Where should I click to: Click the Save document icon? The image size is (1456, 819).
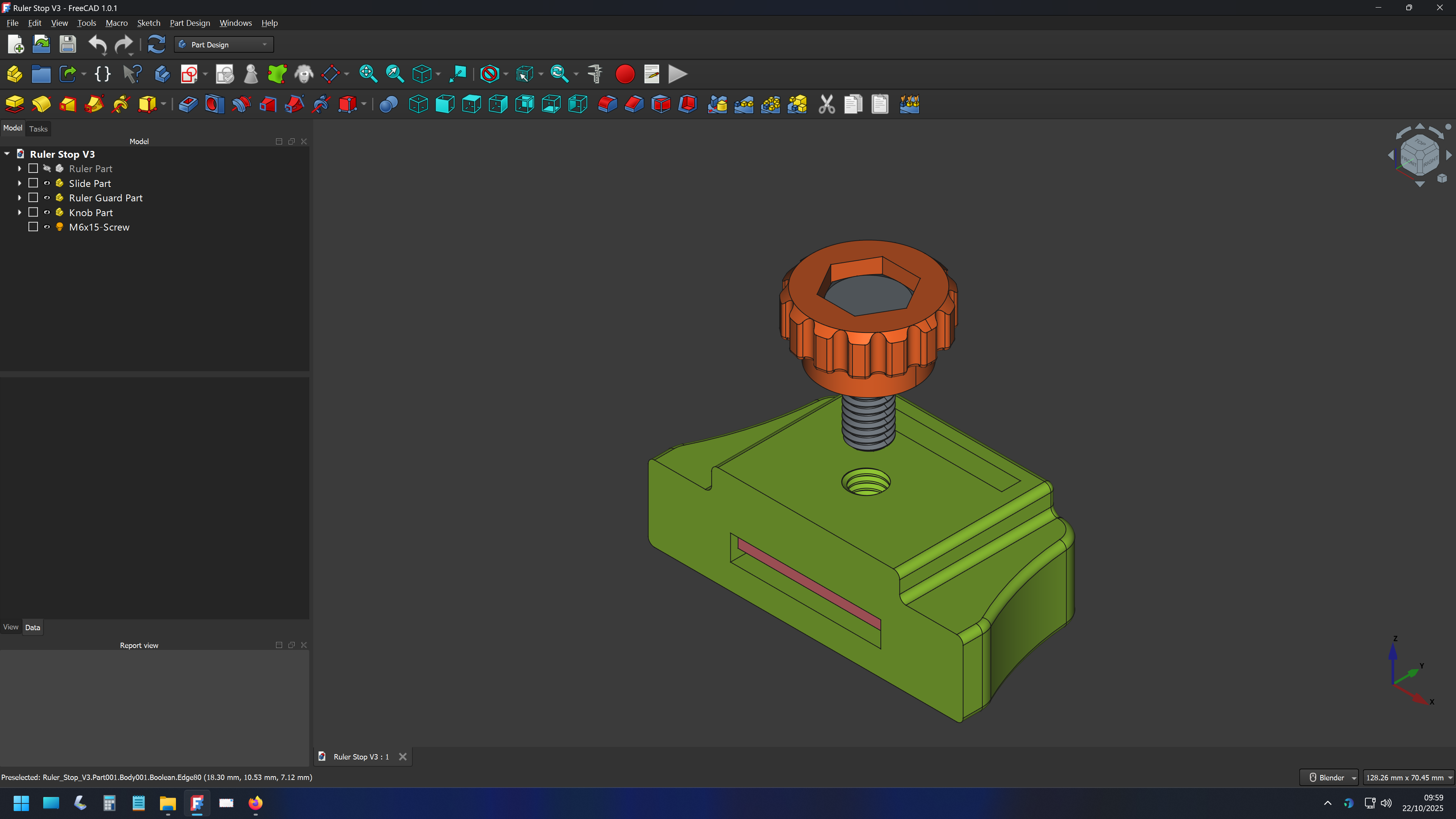tap(68, 44)
